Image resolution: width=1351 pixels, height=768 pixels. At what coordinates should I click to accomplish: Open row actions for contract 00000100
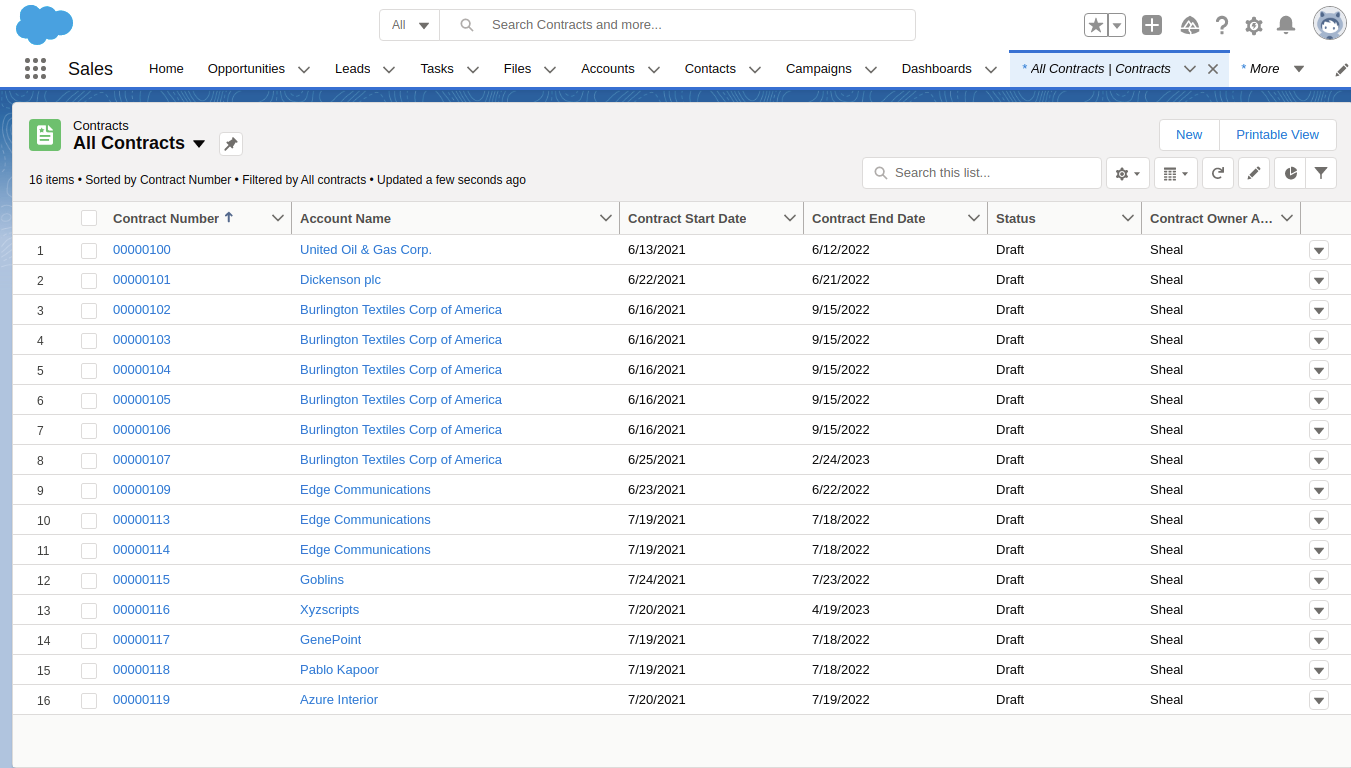1319,250
